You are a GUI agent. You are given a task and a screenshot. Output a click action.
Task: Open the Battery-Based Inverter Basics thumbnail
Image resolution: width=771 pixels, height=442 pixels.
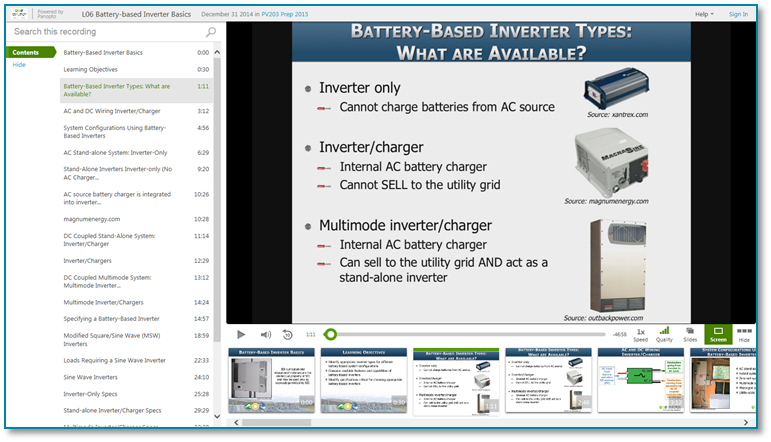(x=271, y=381)
